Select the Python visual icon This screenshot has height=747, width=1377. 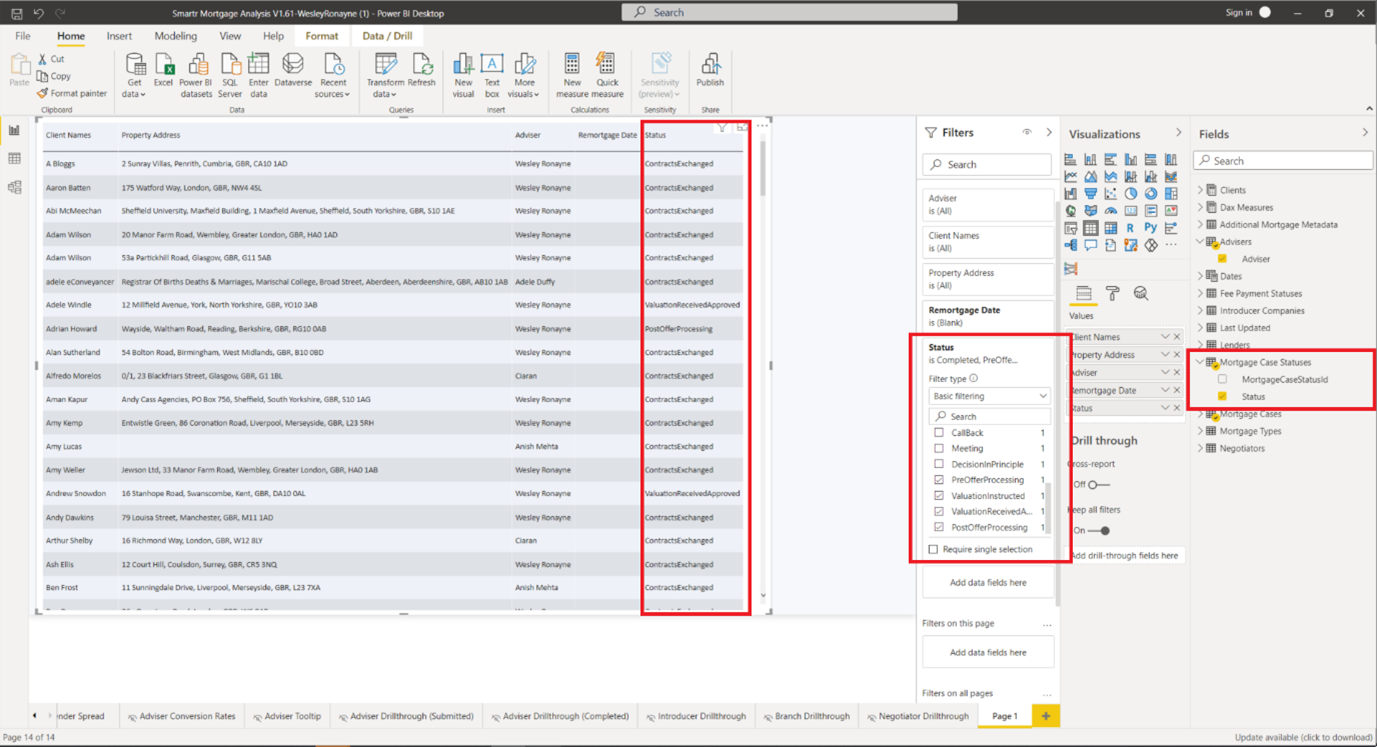pyautogui.click(x=1151, y=228)
